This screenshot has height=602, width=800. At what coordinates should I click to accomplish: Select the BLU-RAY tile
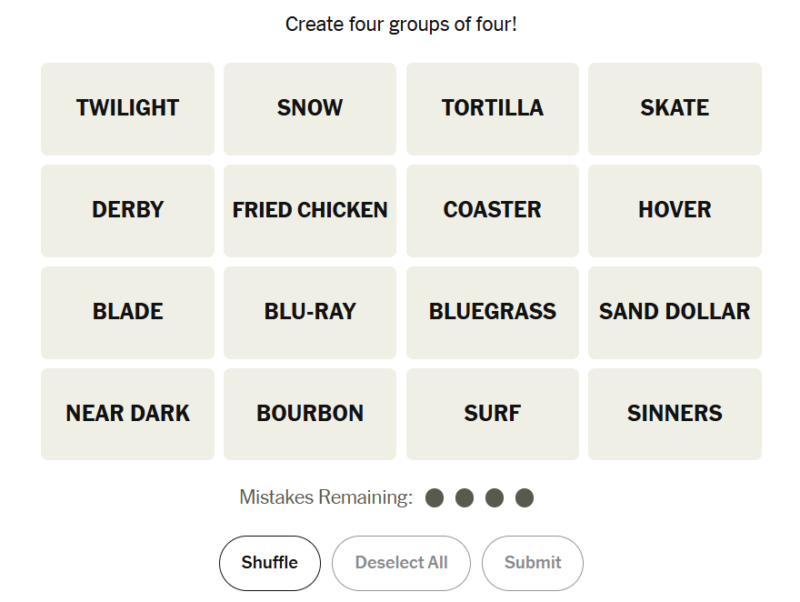pyautogui.click(x=310, y=312)
